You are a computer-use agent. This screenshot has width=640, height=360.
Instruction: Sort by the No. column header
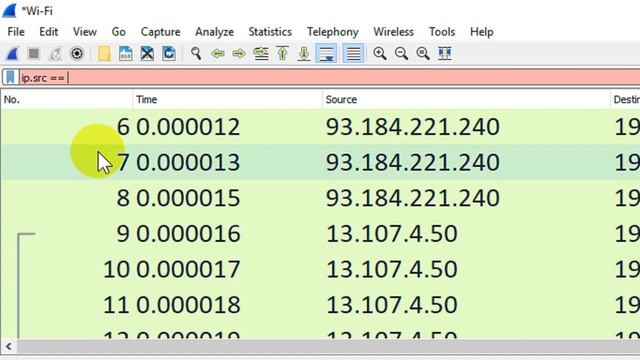pos(67,100)
